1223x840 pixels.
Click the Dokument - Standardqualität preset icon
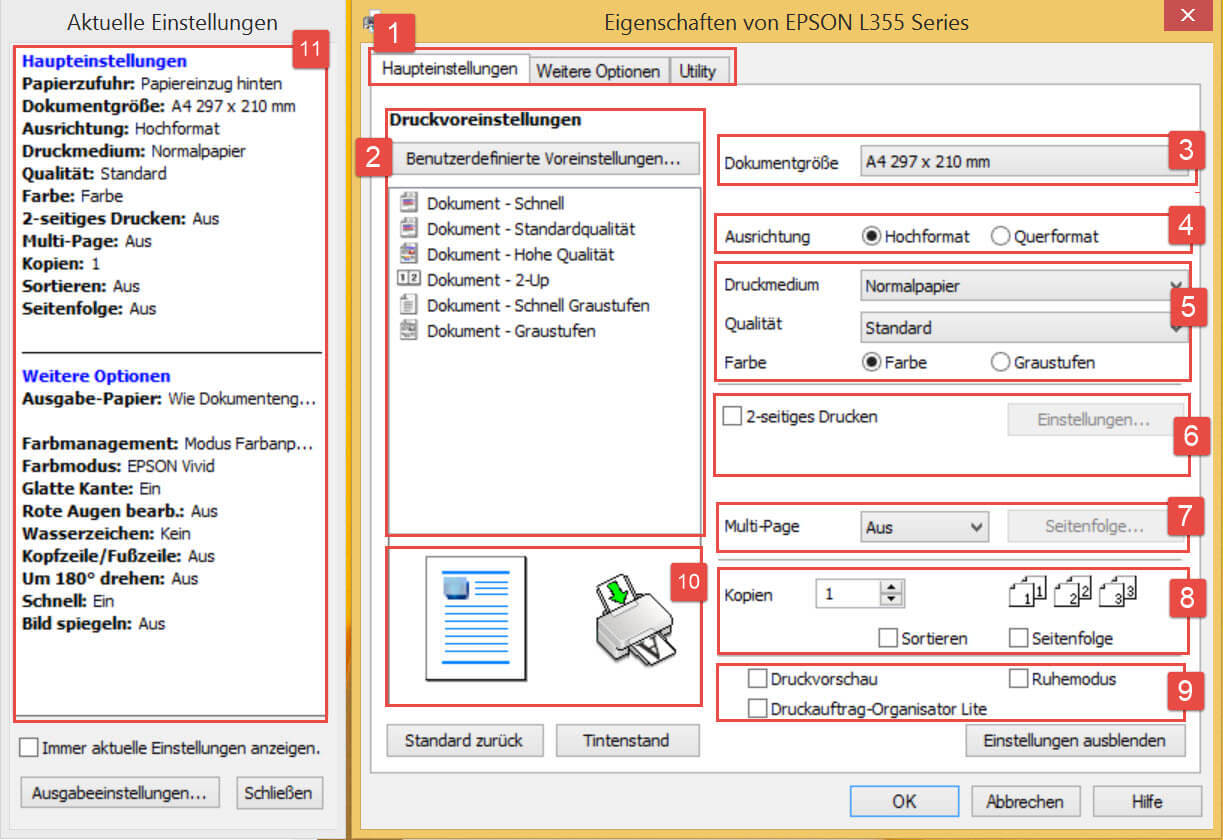click(x=407, y=229)
